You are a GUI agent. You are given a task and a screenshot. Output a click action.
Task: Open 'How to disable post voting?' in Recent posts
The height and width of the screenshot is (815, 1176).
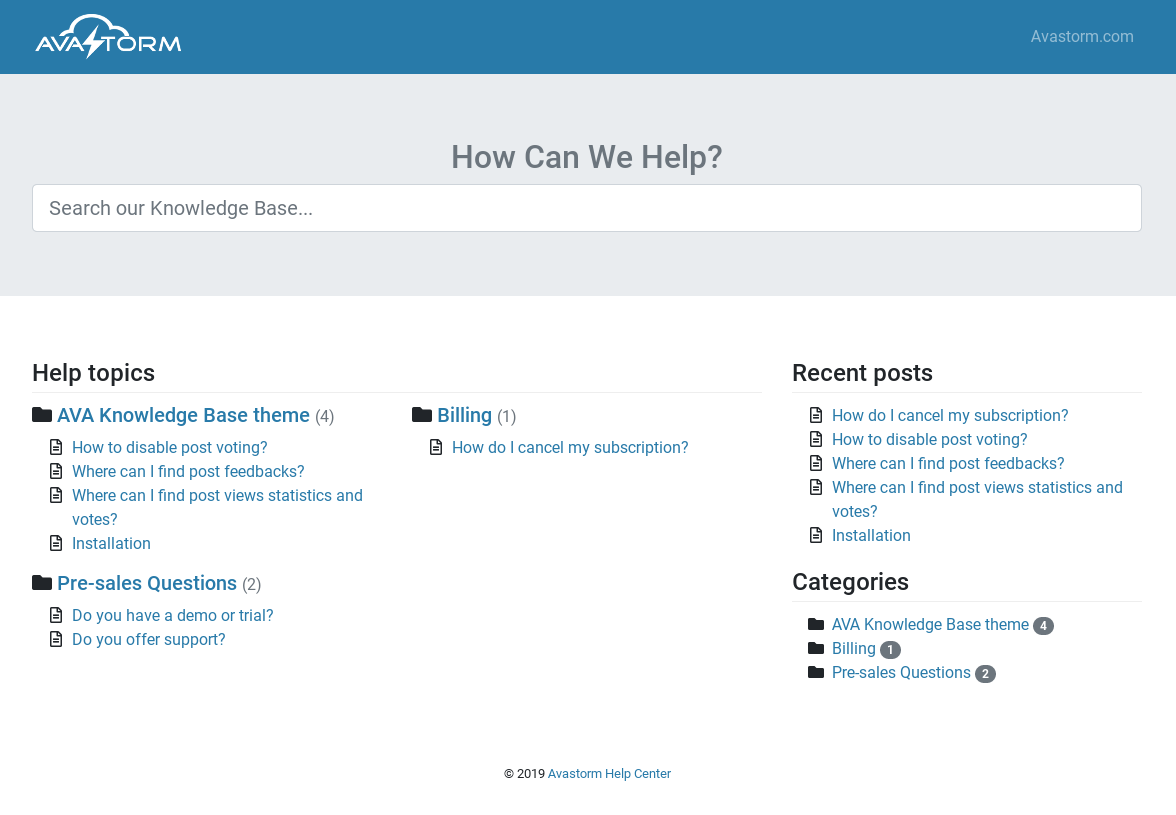coord(929,439)
